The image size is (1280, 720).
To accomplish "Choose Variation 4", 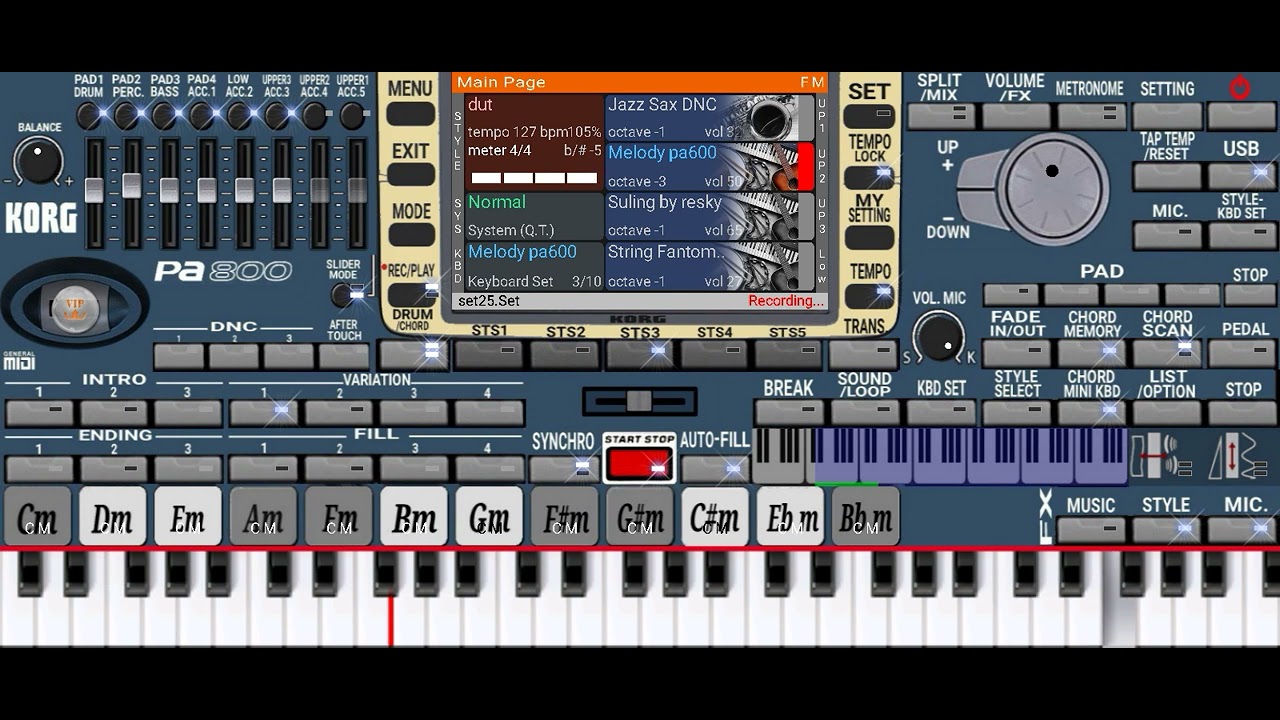I will (489, 412).
